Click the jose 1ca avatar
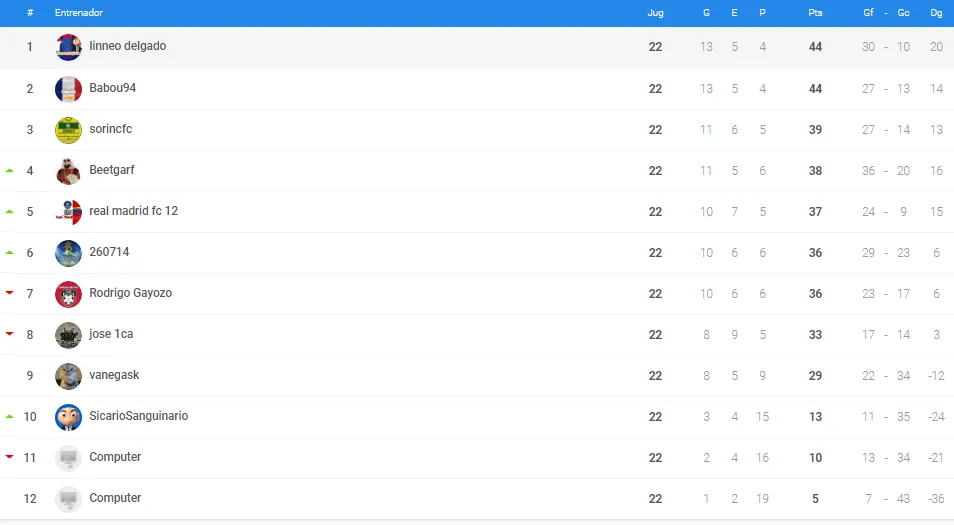This screenshot has width=954, height=525. click(x=68, y=335)
